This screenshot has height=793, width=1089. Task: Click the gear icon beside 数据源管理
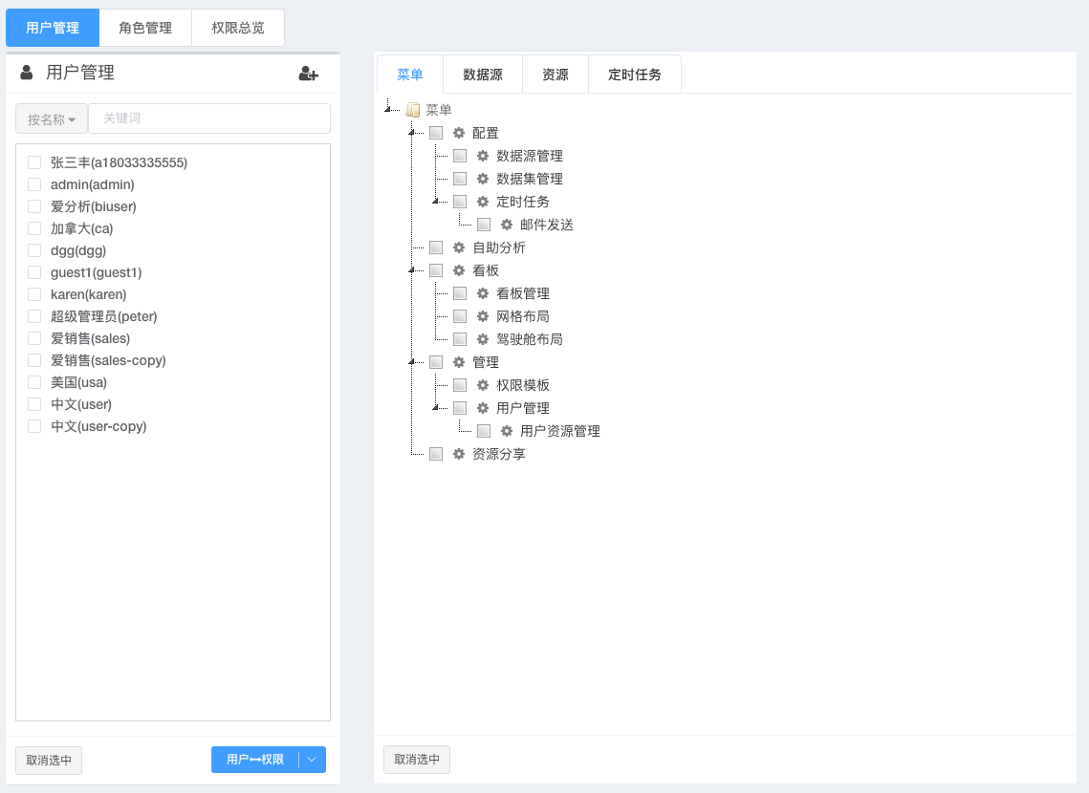(482, 156)
